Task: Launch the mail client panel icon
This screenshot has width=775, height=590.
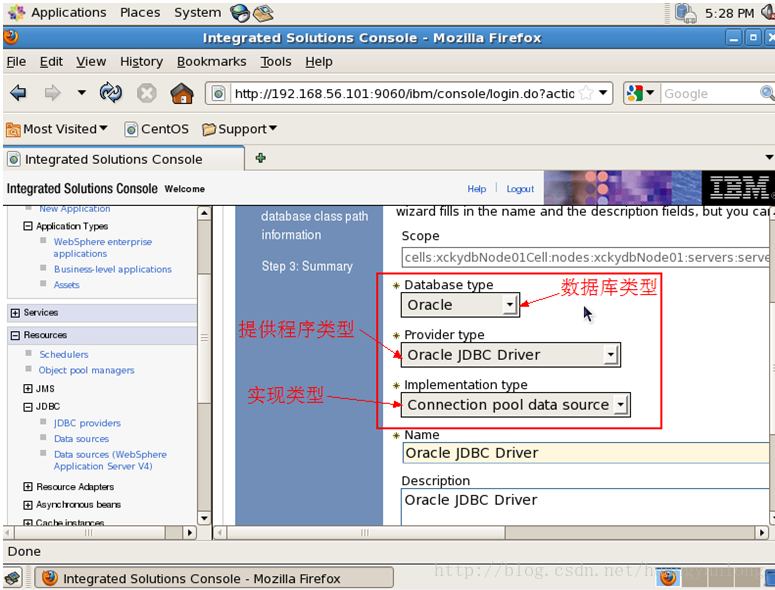Action: click(263, 13)
